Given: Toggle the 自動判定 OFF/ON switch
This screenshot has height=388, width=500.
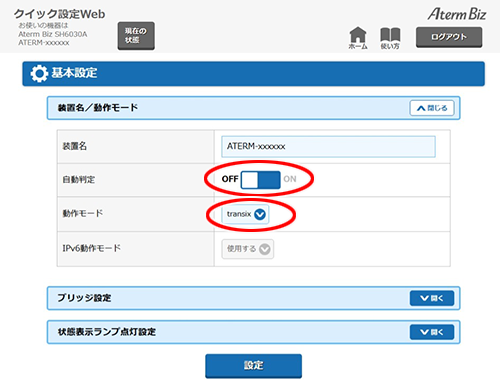Looking at the screenshot, I should point(260,180).
